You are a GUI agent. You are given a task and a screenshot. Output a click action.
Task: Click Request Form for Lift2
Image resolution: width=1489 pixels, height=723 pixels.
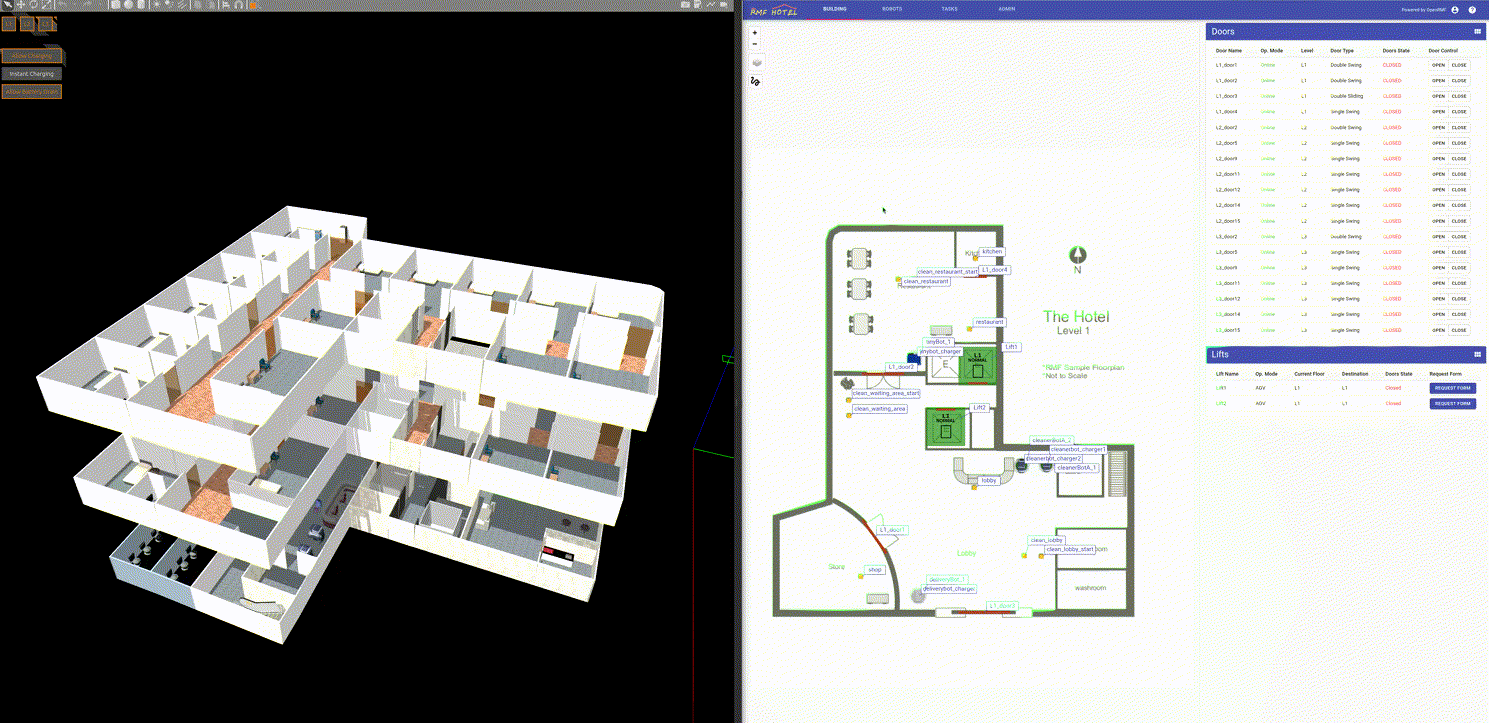click(1452, 404)
